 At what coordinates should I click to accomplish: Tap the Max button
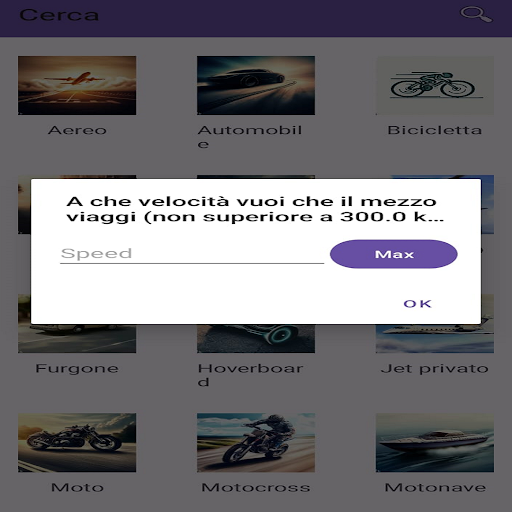tap(394, 254)
